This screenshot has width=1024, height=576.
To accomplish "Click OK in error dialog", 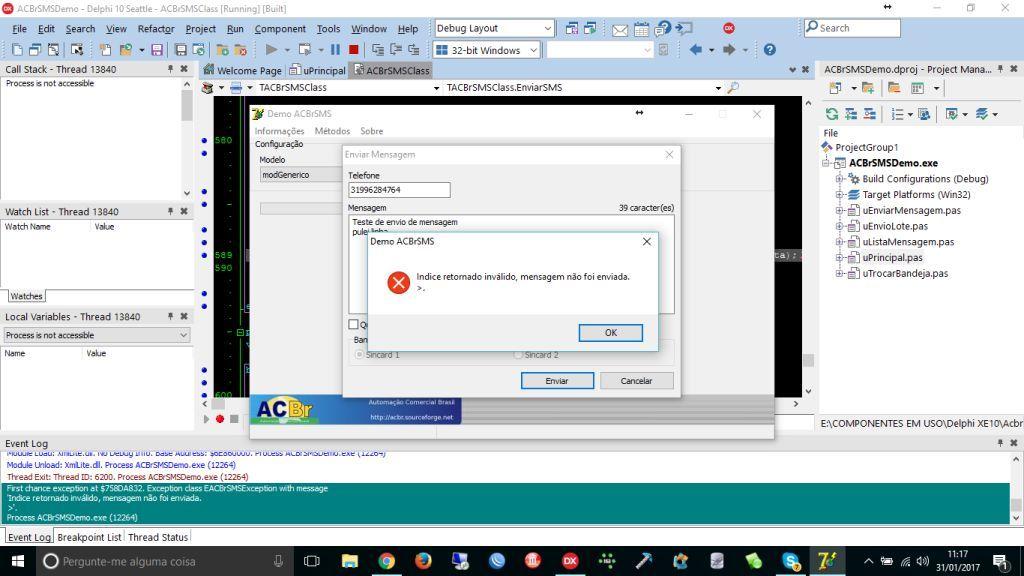I will [611, 332].
